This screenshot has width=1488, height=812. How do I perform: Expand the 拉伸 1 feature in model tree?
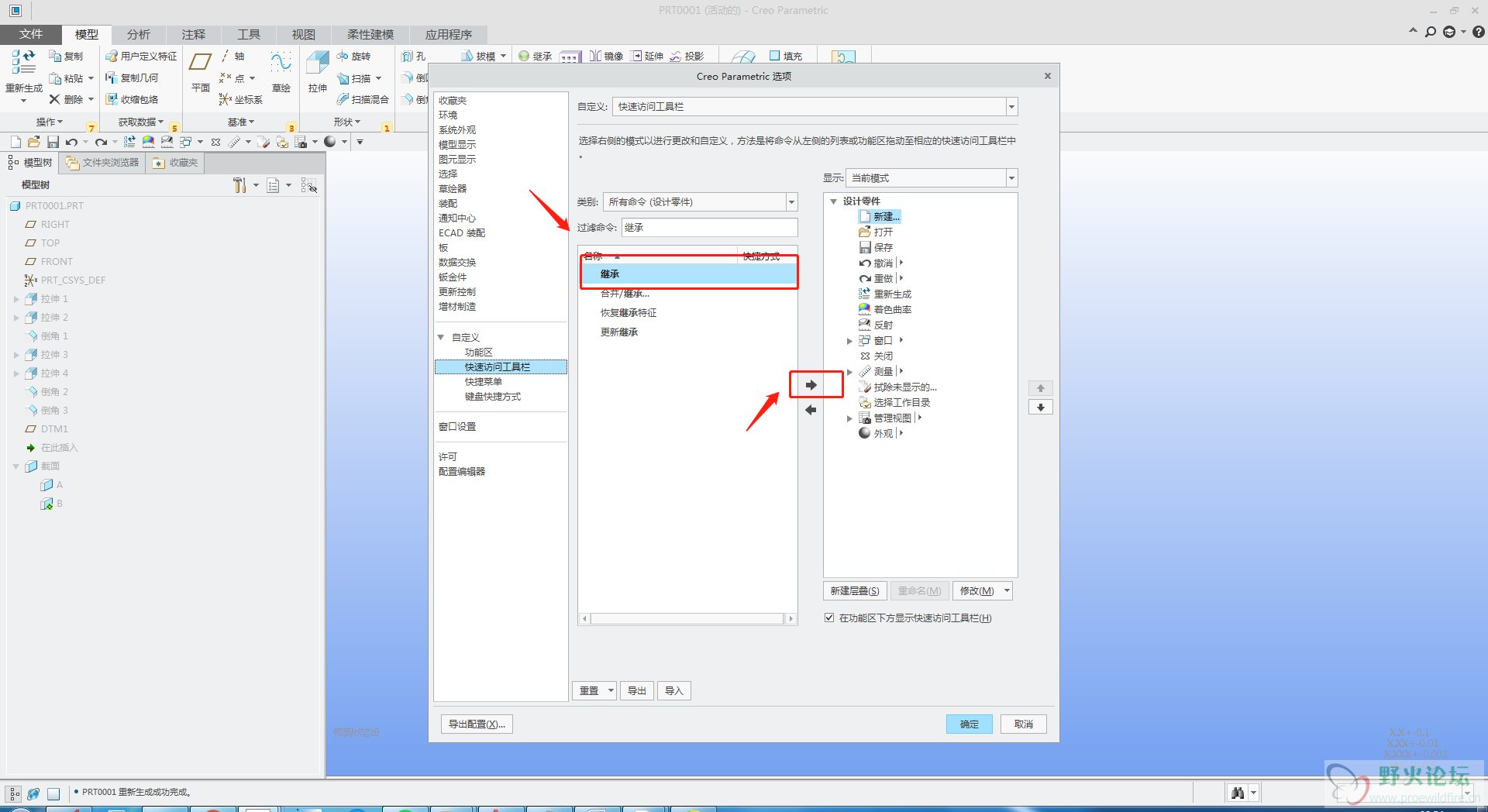coord(16,299)
